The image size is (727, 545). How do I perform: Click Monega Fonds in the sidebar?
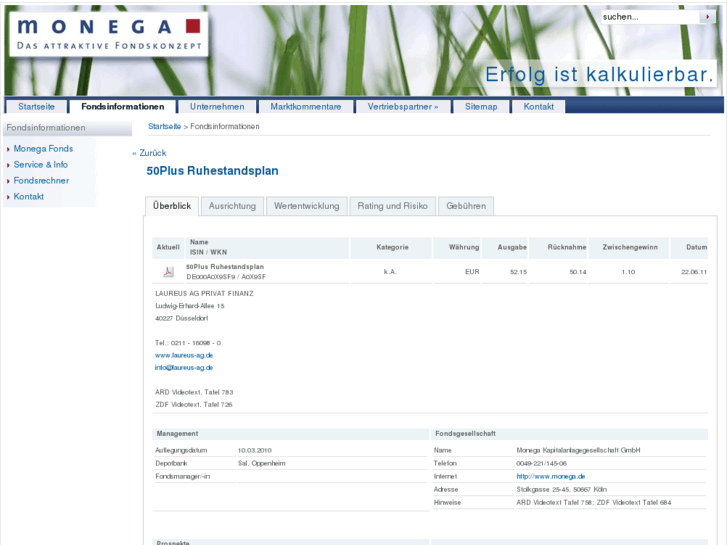(x=43, y=148)
